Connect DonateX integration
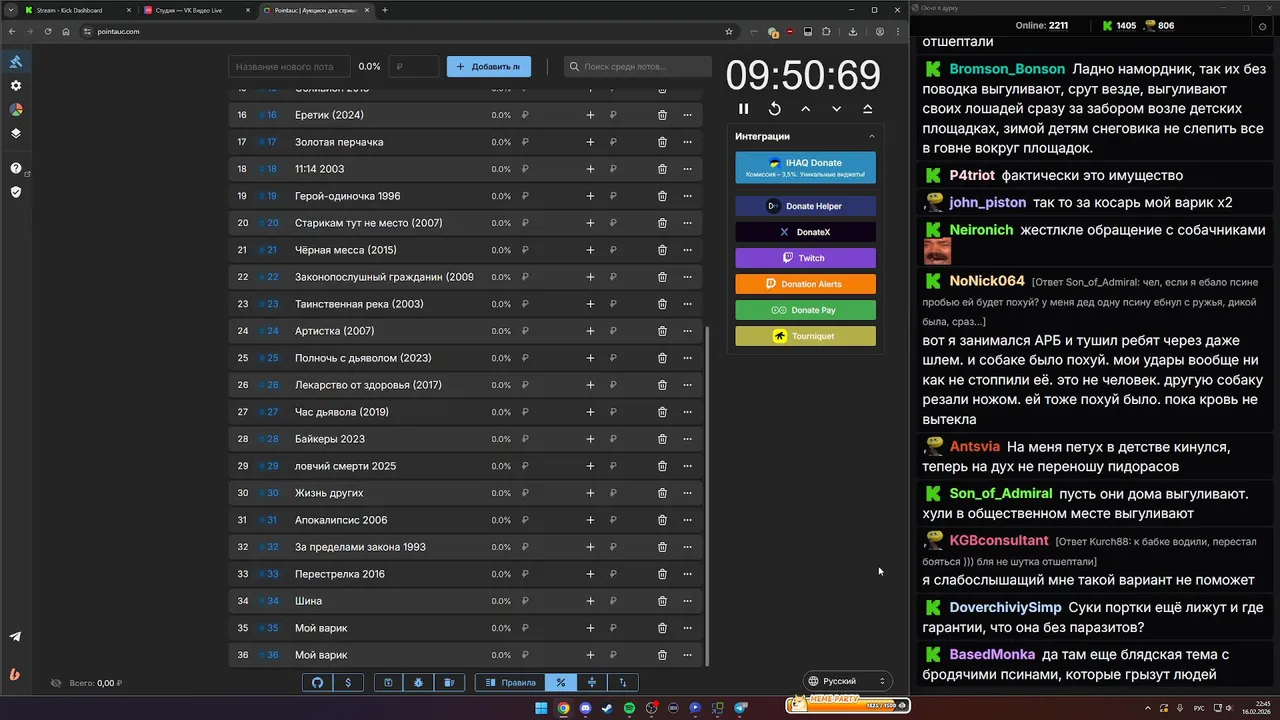The height and width of the screenshot is (720, 1280). click(805, 232)
